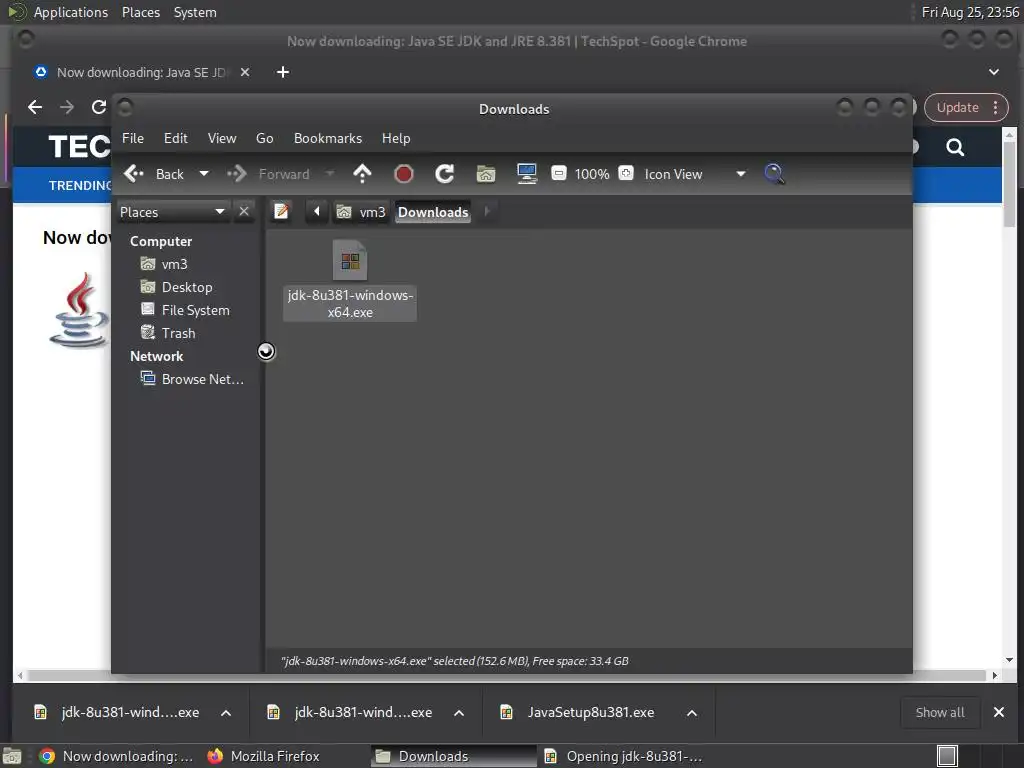Go back in the Chrome browser

coord(35,107)
